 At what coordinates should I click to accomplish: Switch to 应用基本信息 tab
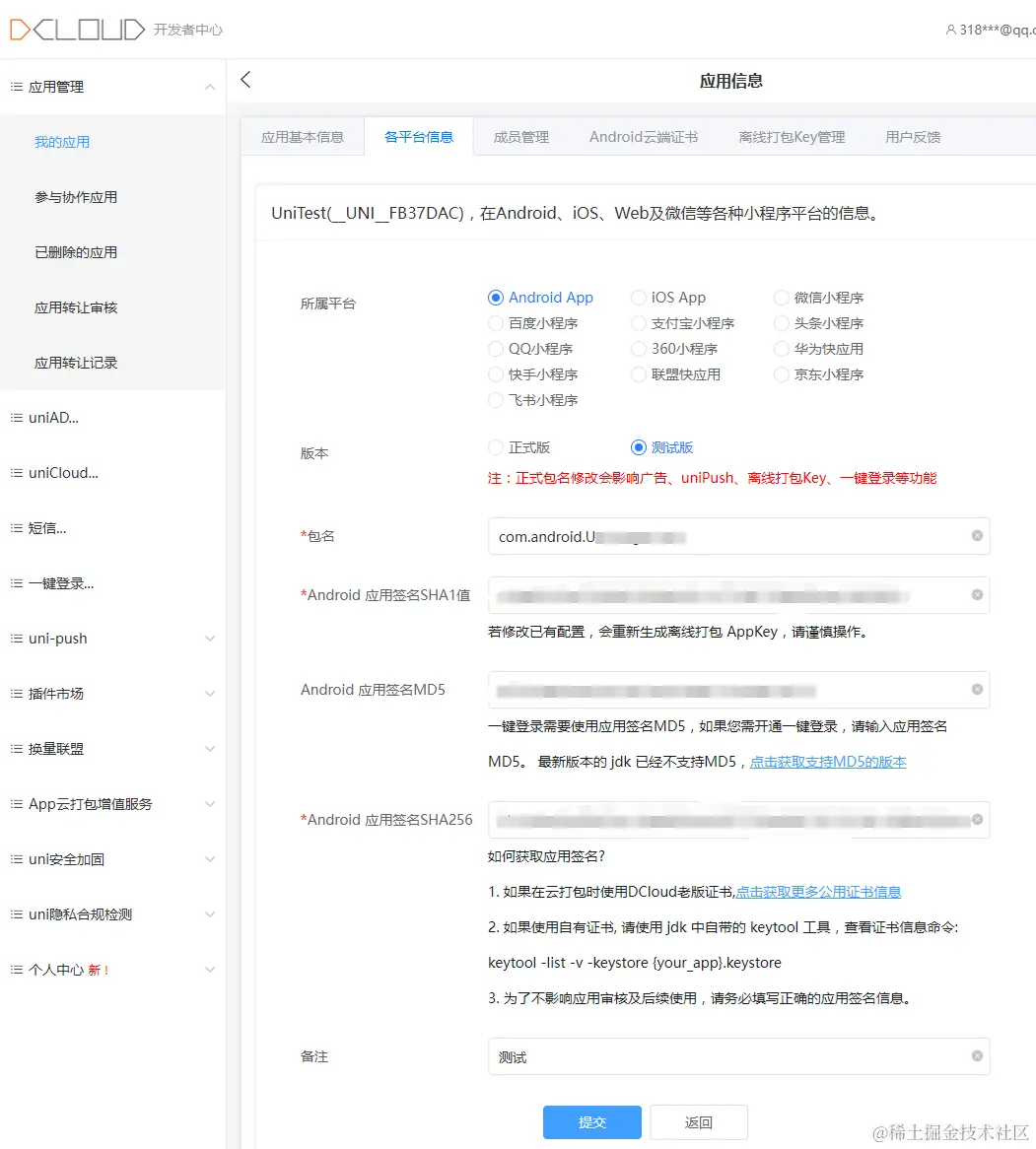pyautogui.click(x=302, y=137)
